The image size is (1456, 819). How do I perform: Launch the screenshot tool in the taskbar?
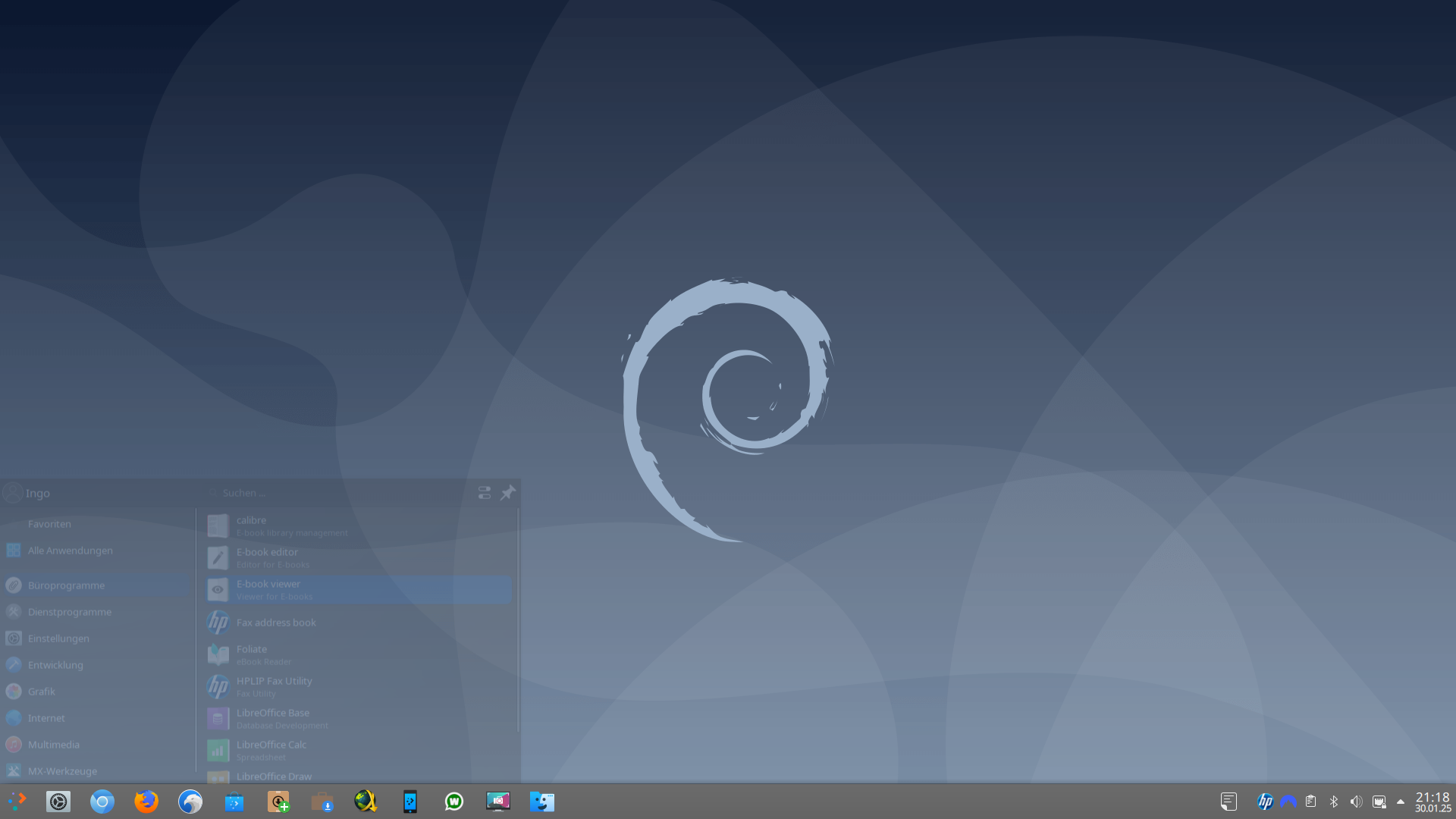498,802
